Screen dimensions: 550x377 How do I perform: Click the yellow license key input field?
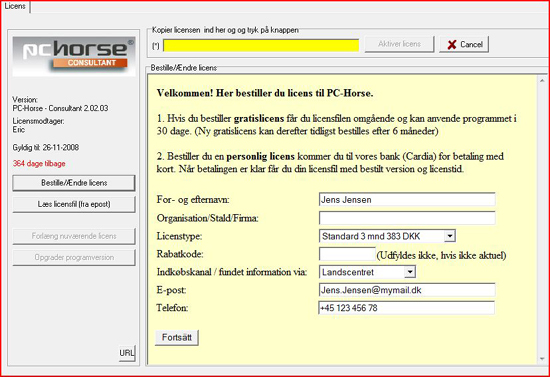(x=261, y=46)
